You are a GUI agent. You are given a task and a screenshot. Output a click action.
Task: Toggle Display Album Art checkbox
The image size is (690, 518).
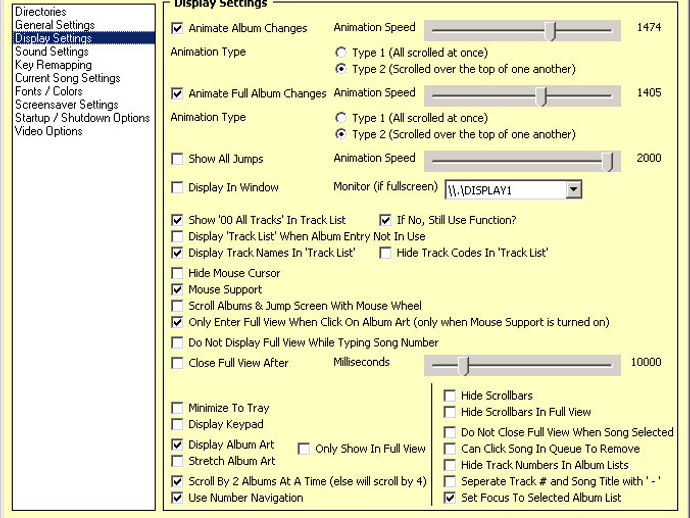pyautogui.click(x=177, y=445)
